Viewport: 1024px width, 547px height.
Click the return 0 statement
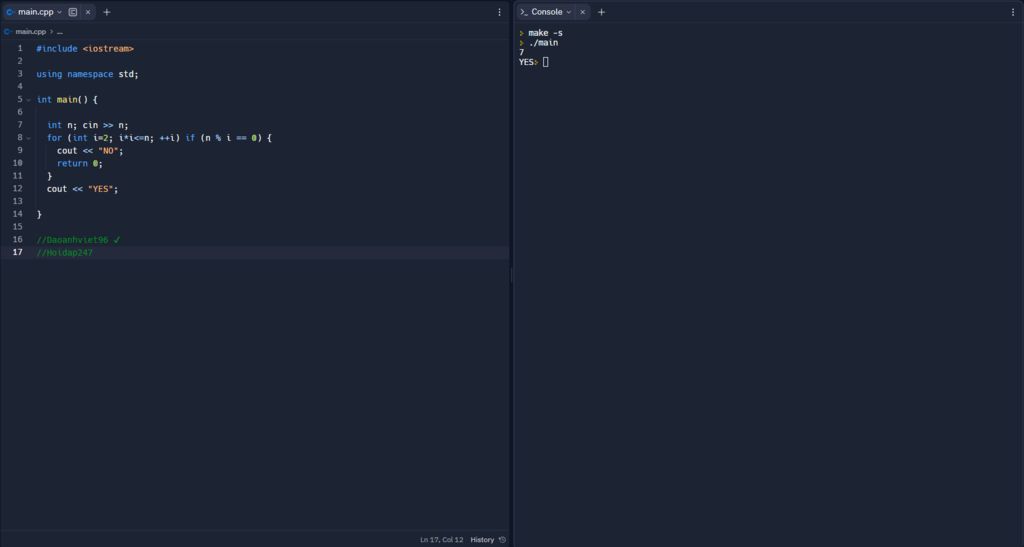click(x=80, y=163)
